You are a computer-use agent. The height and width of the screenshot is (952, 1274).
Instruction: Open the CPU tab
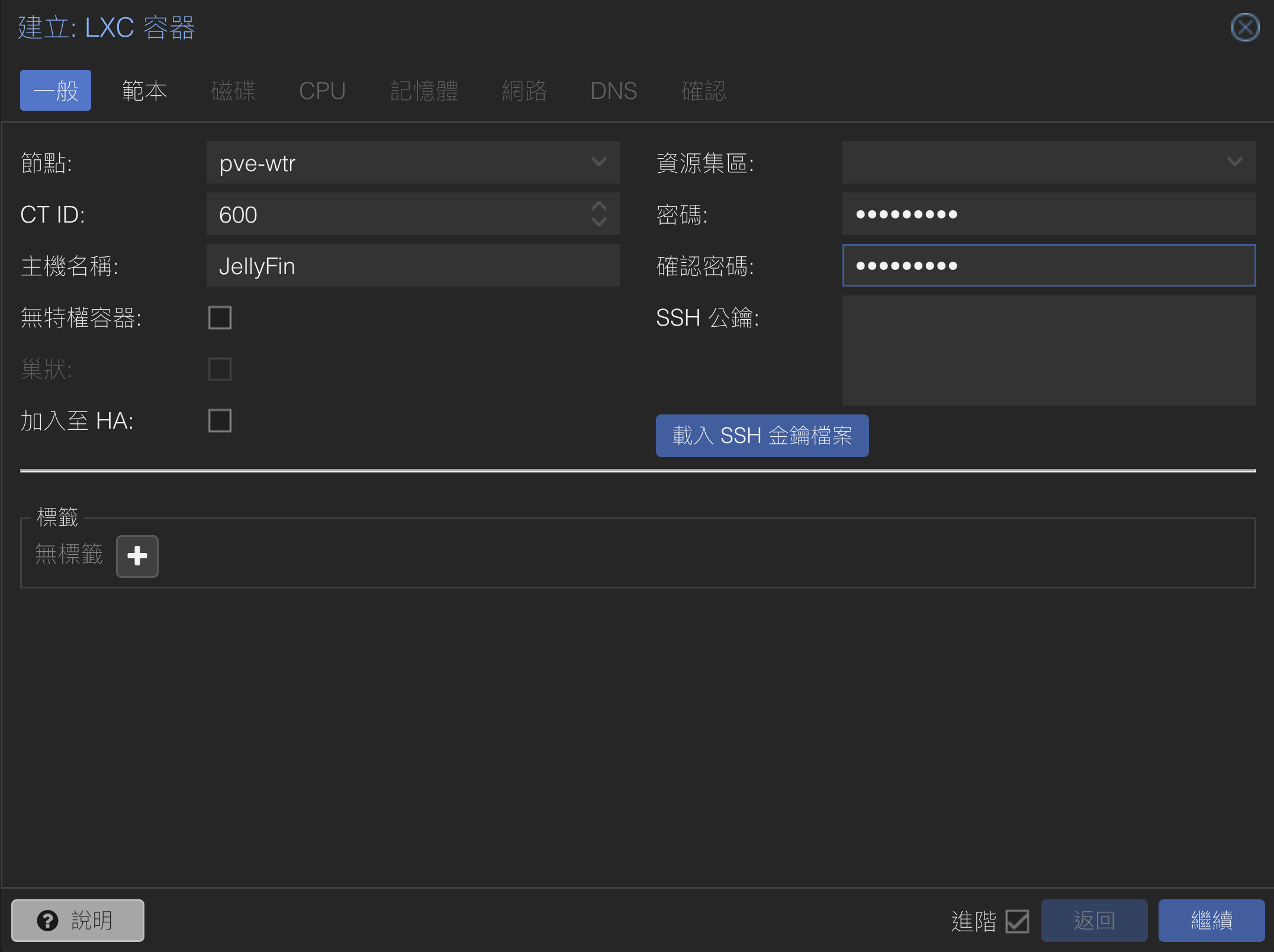(x=322, y=91)
